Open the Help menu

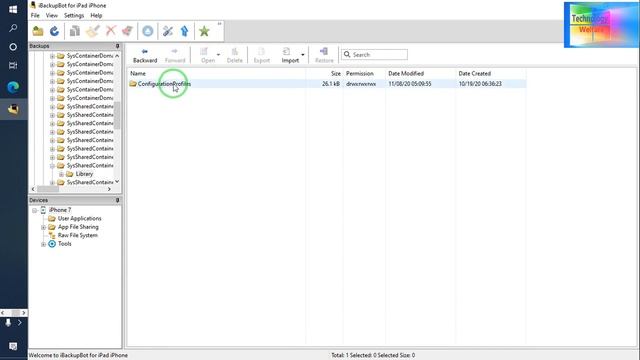[x=96, y=16]
